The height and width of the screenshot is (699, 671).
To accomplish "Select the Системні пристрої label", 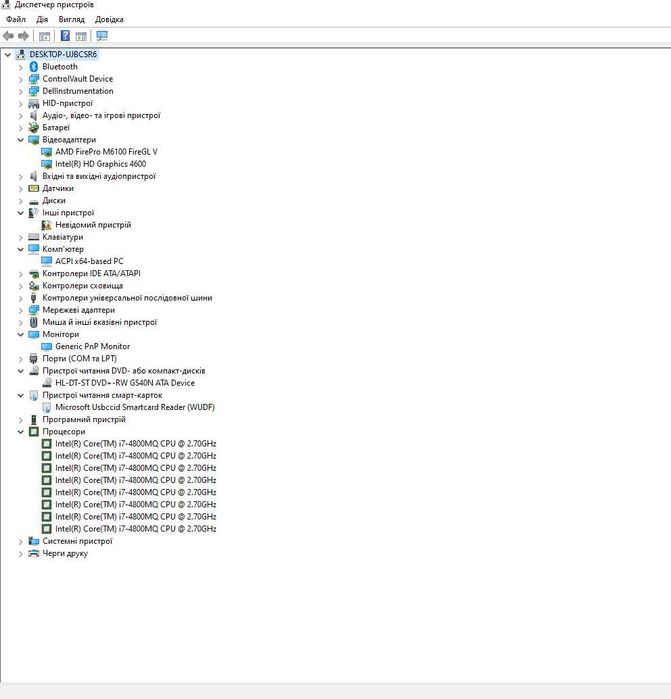I will coord(77,541).
